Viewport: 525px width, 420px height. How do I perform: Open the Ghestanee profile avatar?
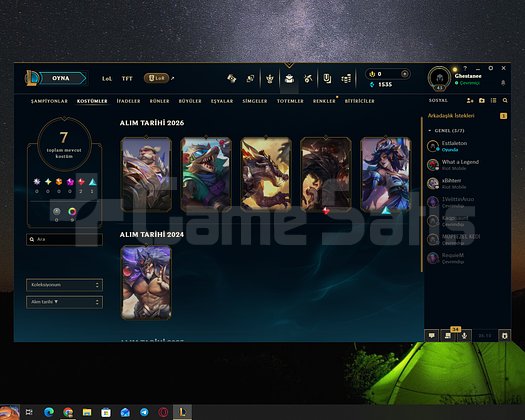[439, 78]
